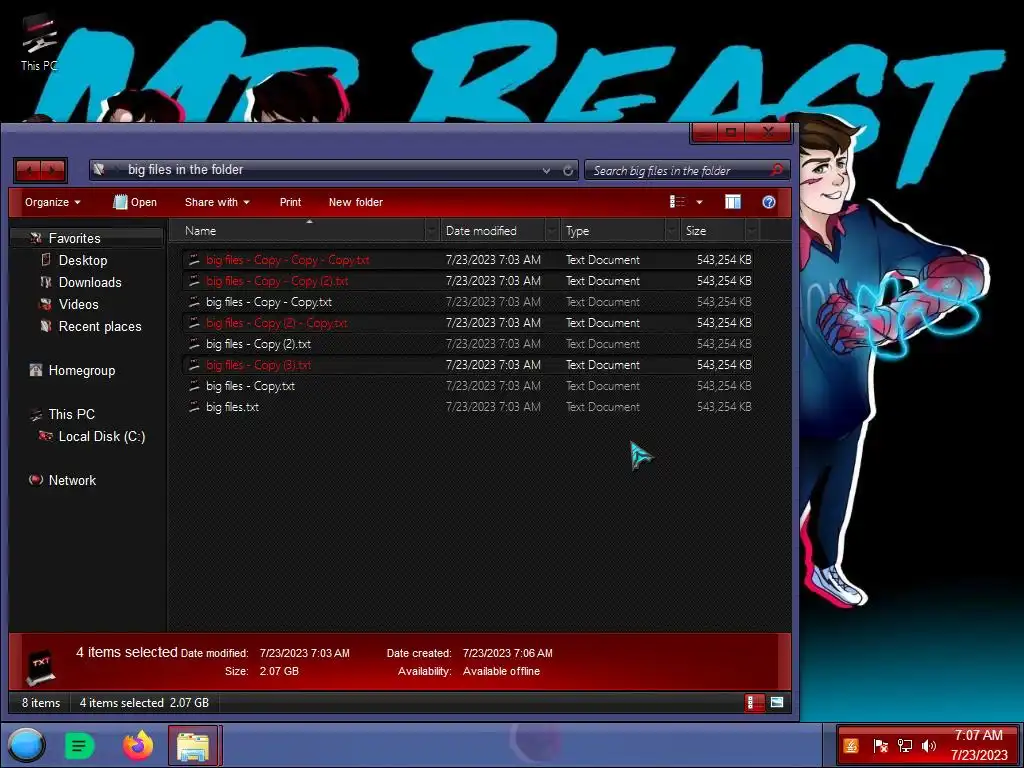
Task: Launch Firefox from the taskbar
Action: click(x=138, y=746)
